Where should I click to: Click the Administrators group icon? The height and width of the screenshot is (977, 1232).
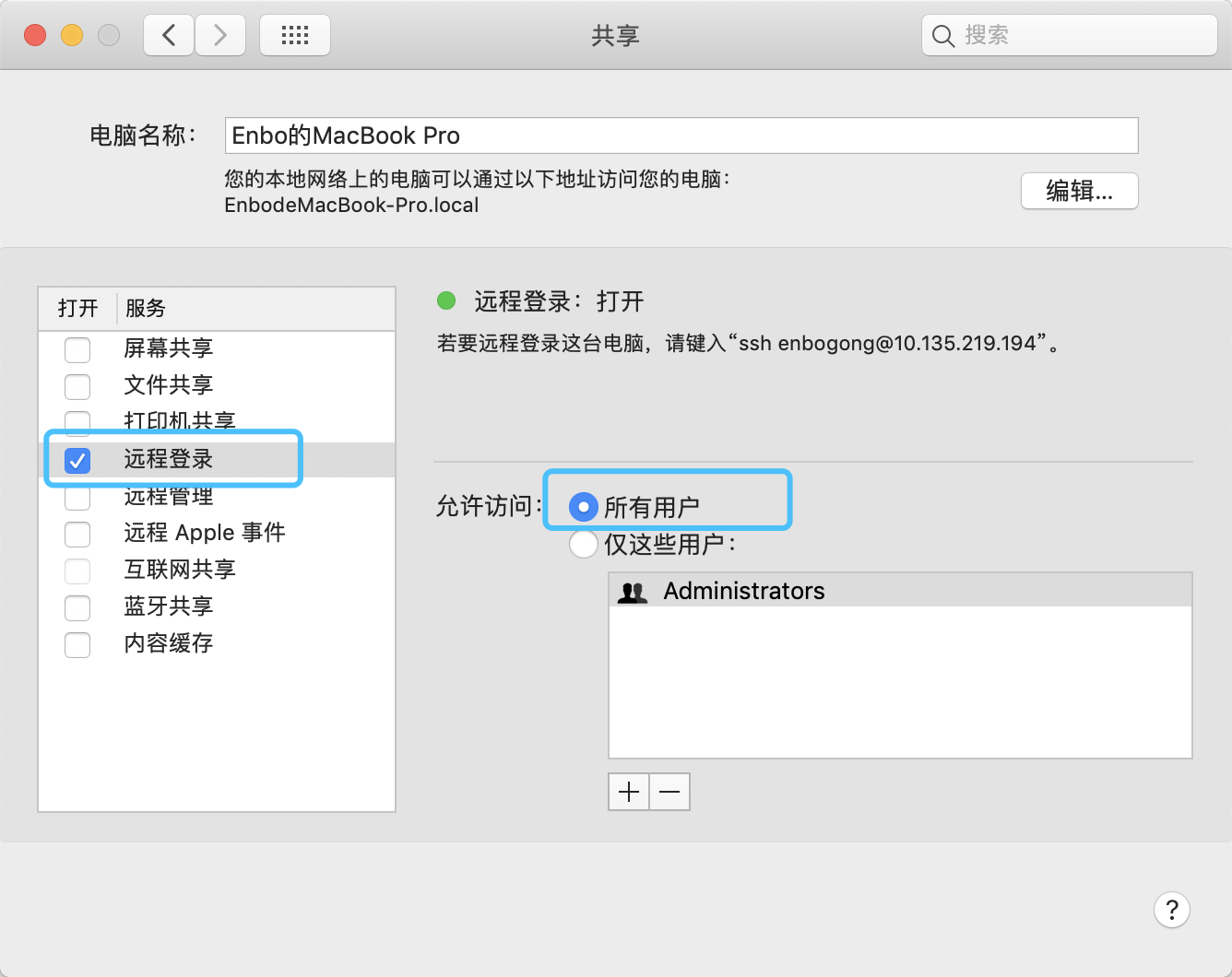pyautogui.click(x=633, y=592)
